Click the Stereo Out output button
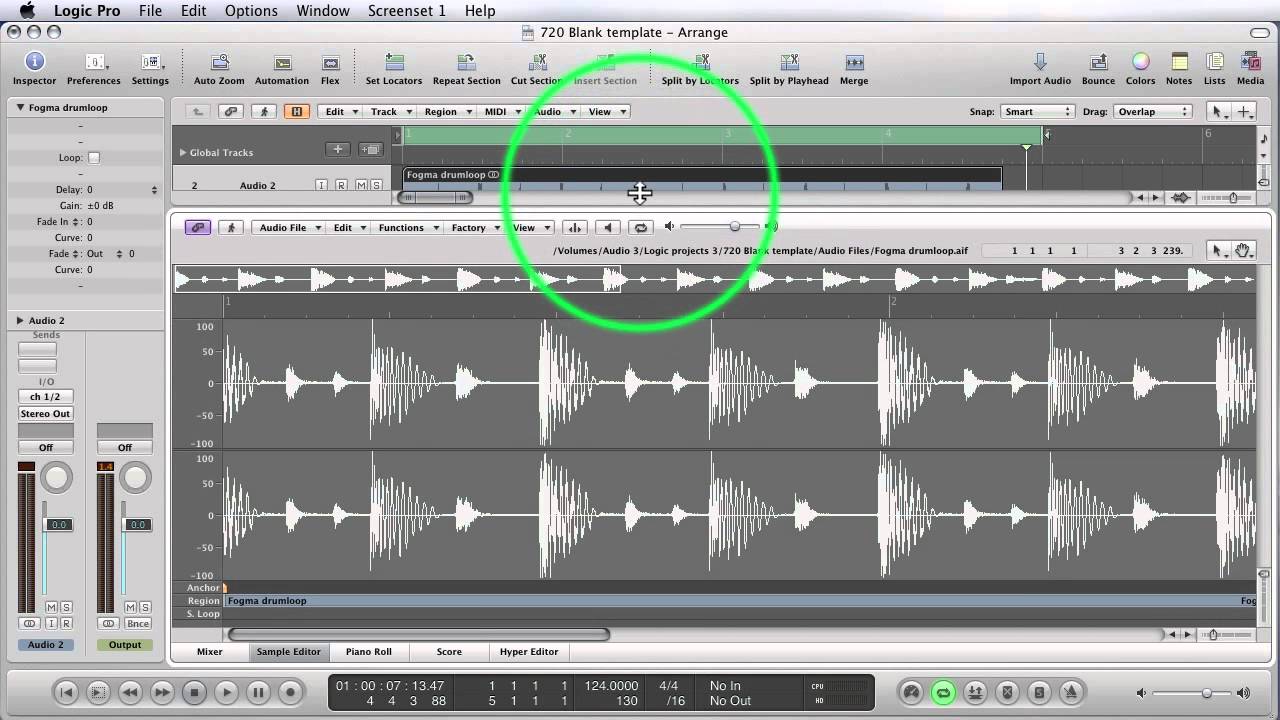1280x720 pixels. (46, 414)
